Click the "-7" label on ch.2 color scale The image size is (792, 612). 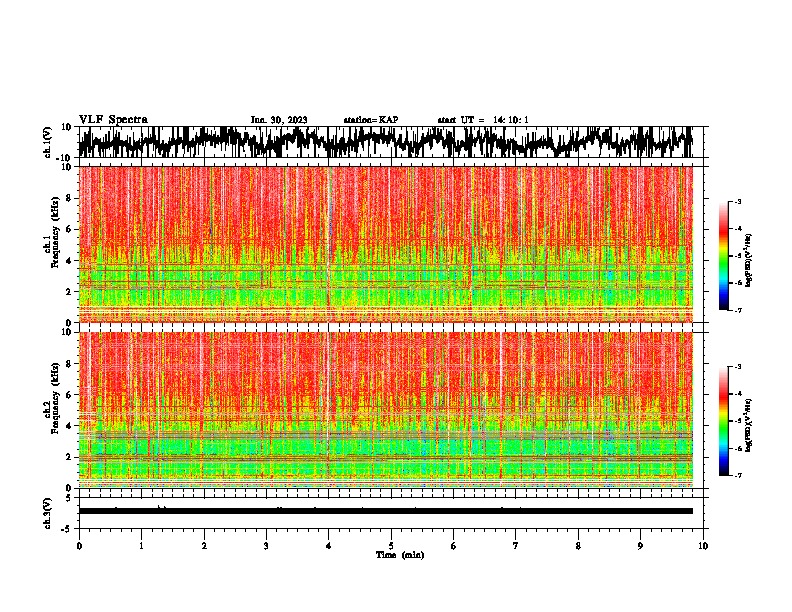pyautogui.click(x=737, y=476)
